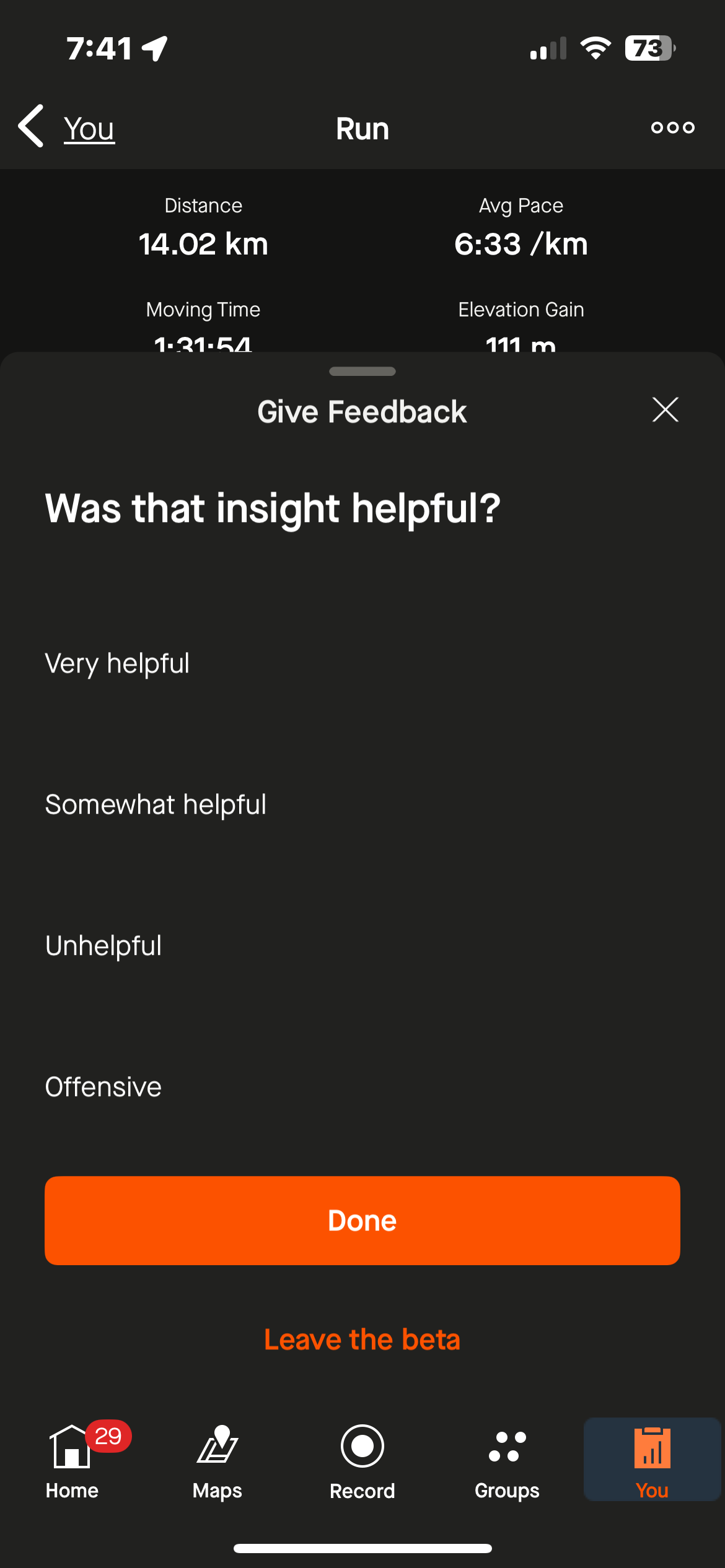This screenshot has width=725, height=1568.
Task: Open the three-dot more options menu
Action: (672, 128)
